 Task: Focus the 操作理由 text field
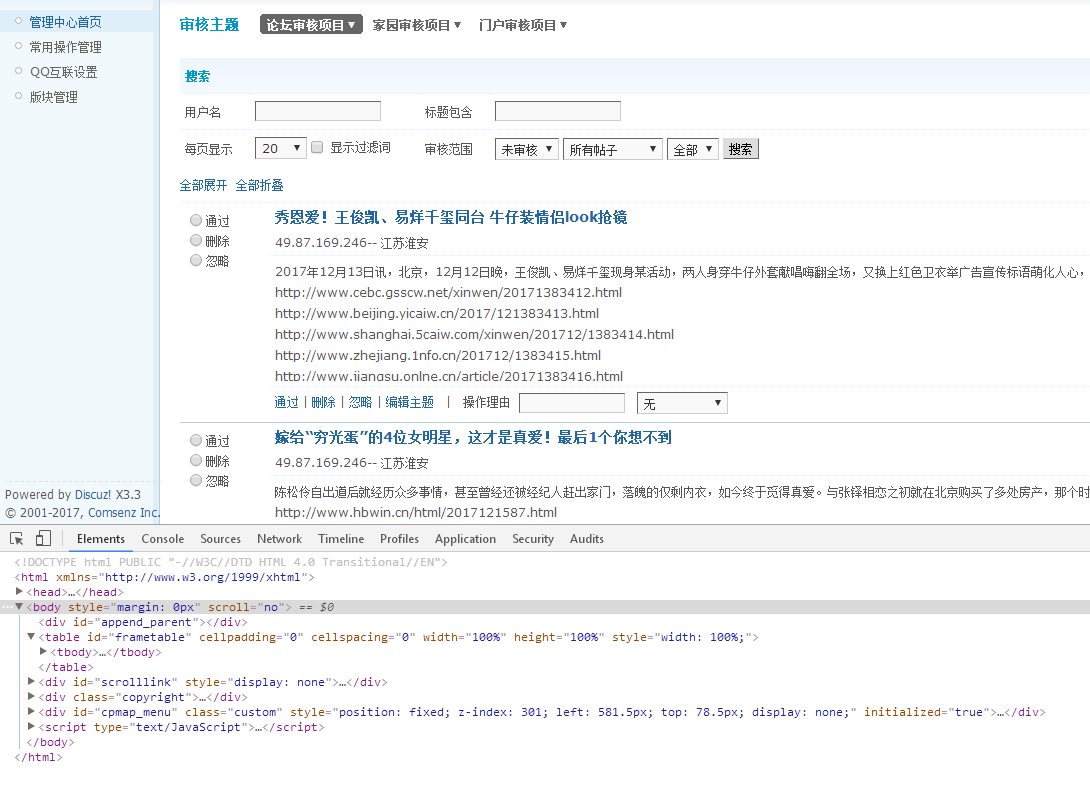pos(572,403)
